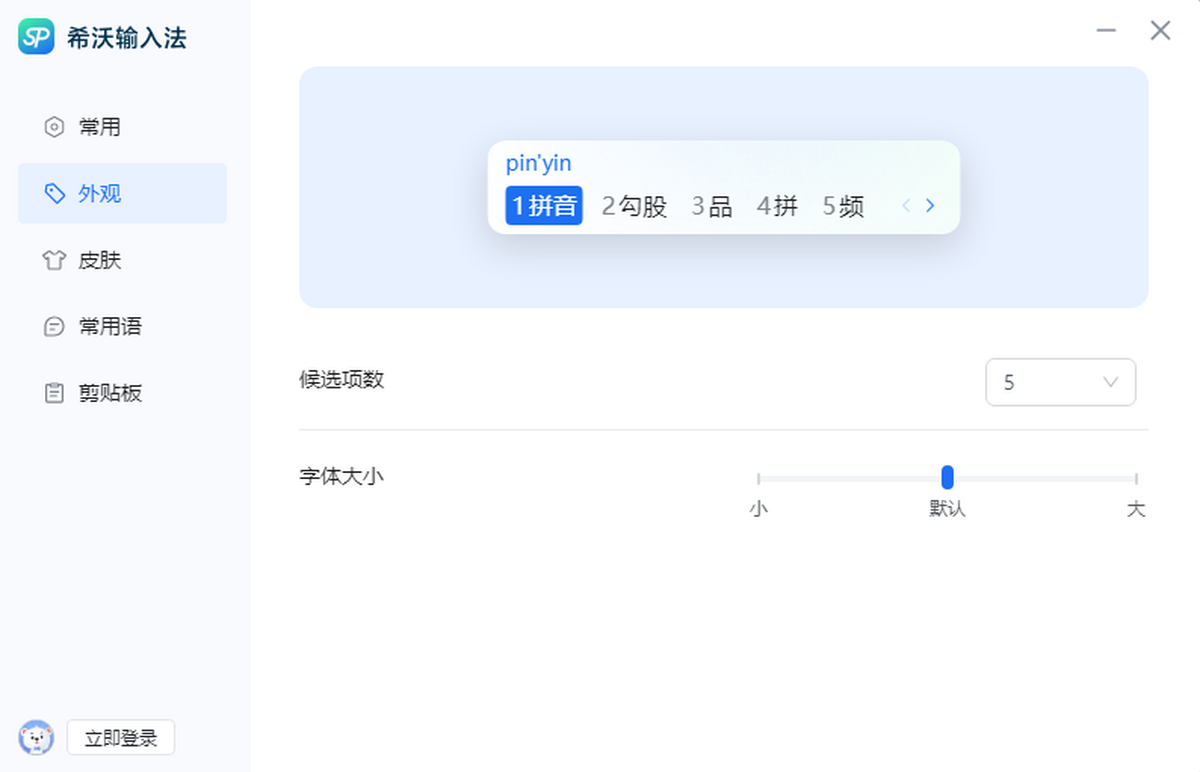Click the tag icon beside 外观
Viewport: 1200px width, 772px height.
coord(54,193)
